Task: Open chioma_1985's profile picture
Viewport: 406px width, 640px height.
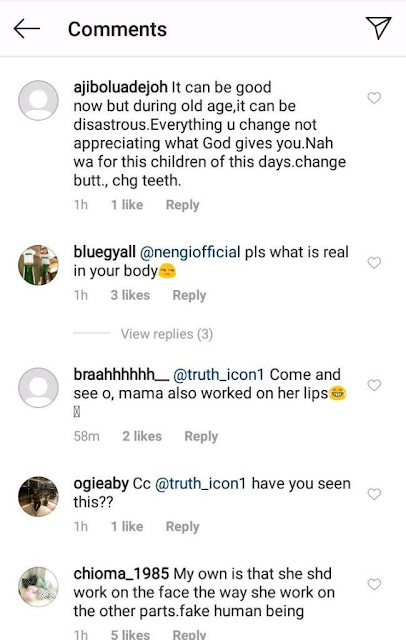Action: [38, 587]
